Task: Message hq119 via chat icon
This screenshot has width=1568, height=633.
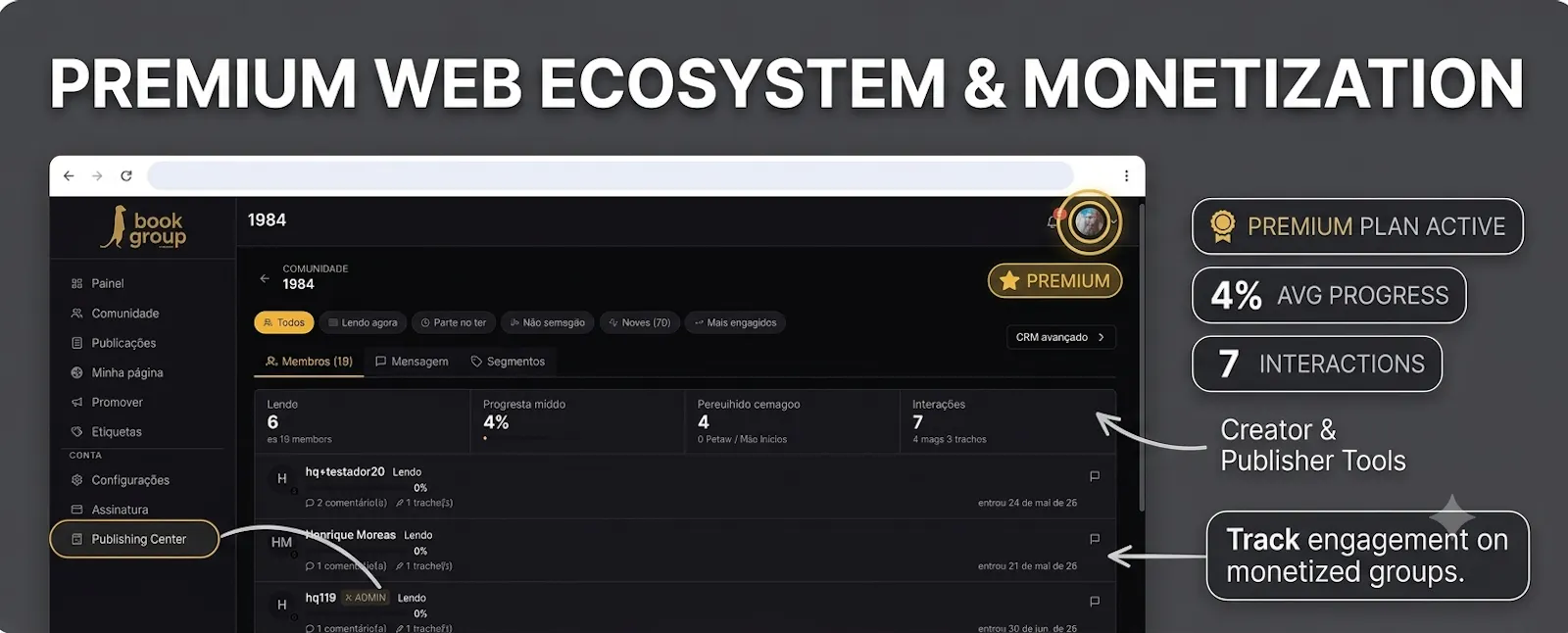Action: click(1095, 602)
